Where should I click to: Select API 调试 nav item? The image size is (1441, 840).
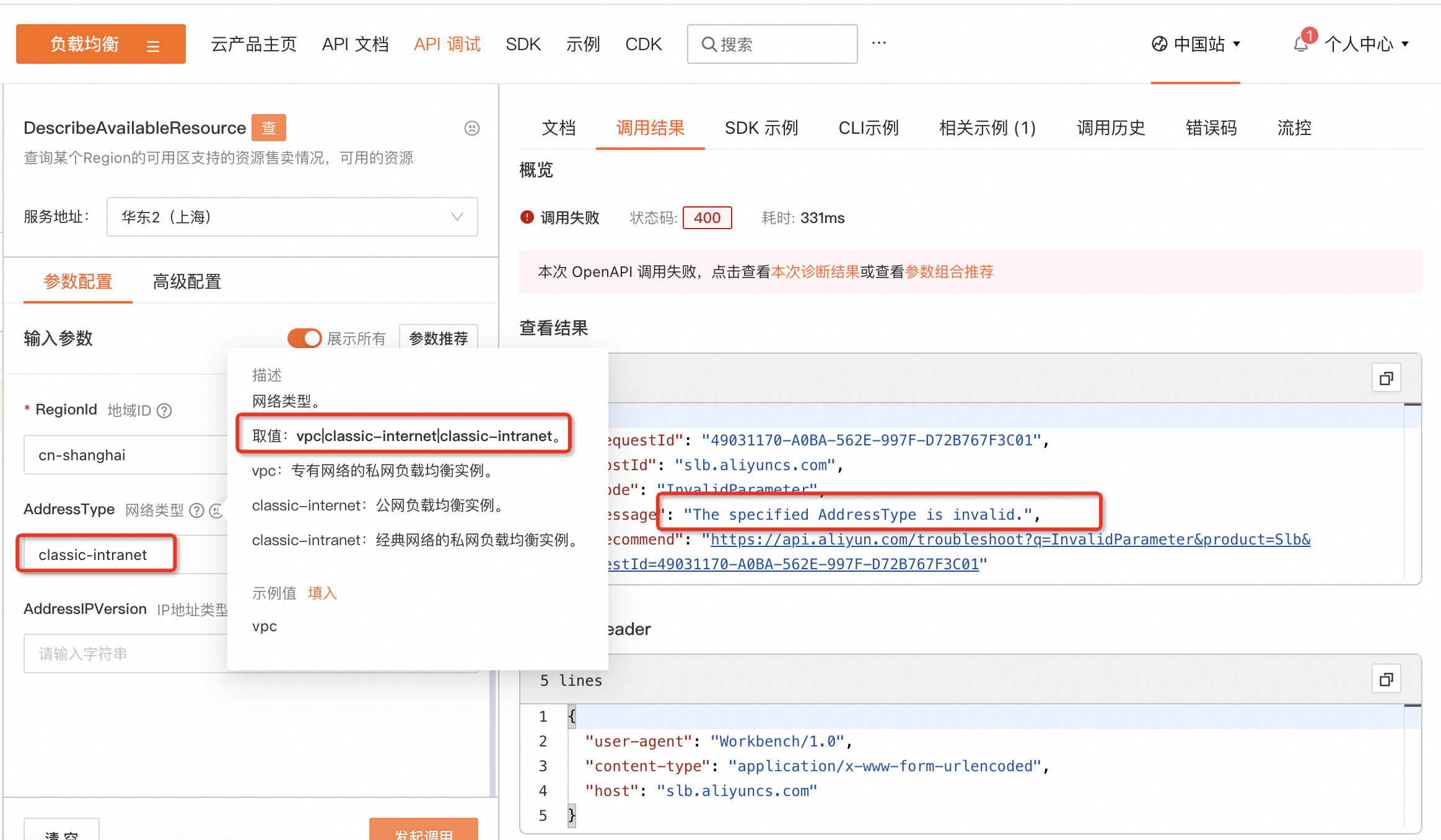(447, 44)
